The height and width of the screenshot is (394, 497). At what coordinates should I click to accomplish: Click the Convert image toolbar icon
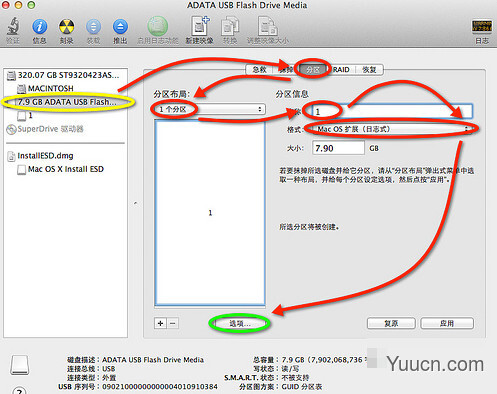(230, 26)
